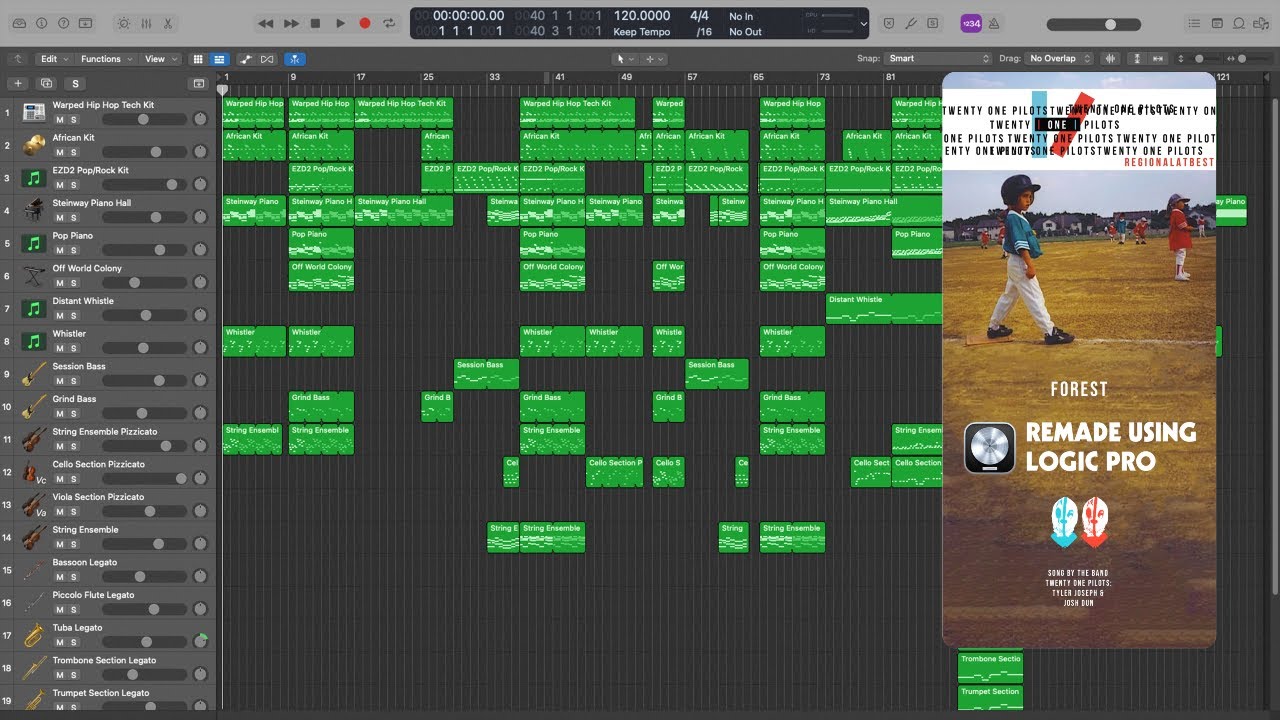Open the Functions menu in tracks area
This screenshot has width=1280, height=720.
tap(106, 59)
